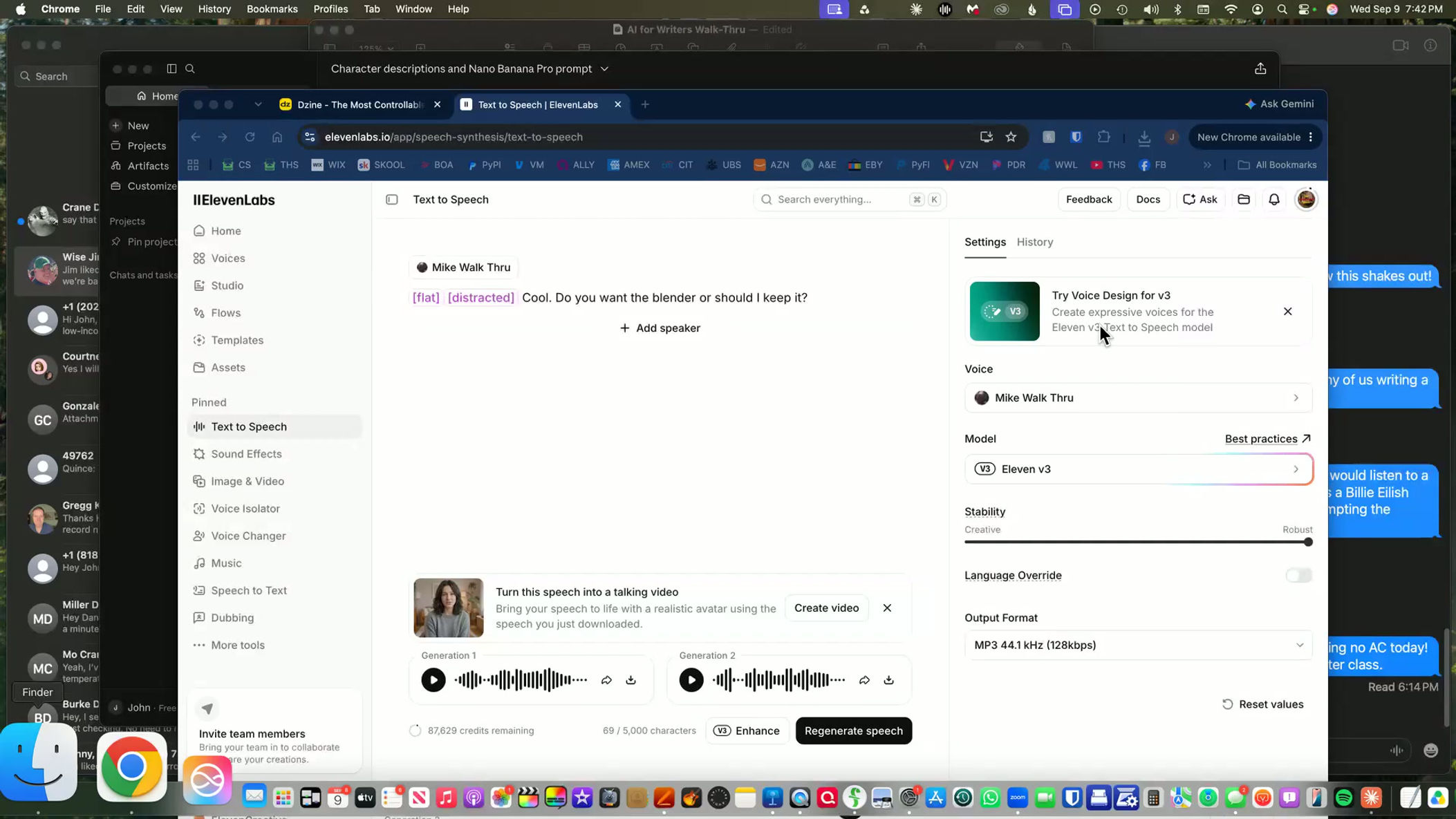Play Generation 1 audio
This screenshot has width=1456, height=819.
[x=433, y=680]
